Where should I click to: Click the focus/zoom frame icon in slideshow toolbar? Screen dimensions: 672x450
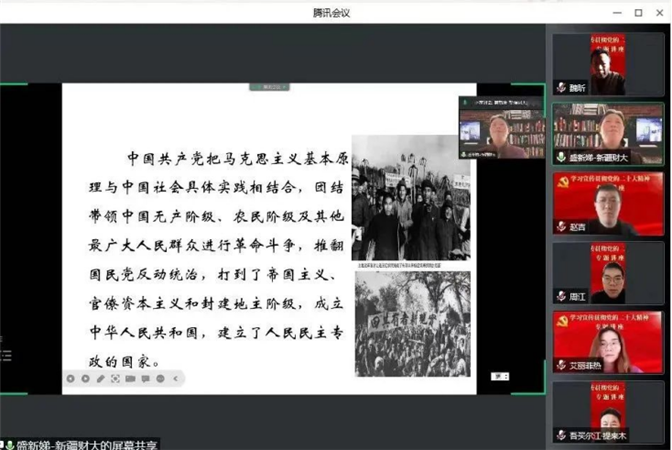tap(116, 379)
